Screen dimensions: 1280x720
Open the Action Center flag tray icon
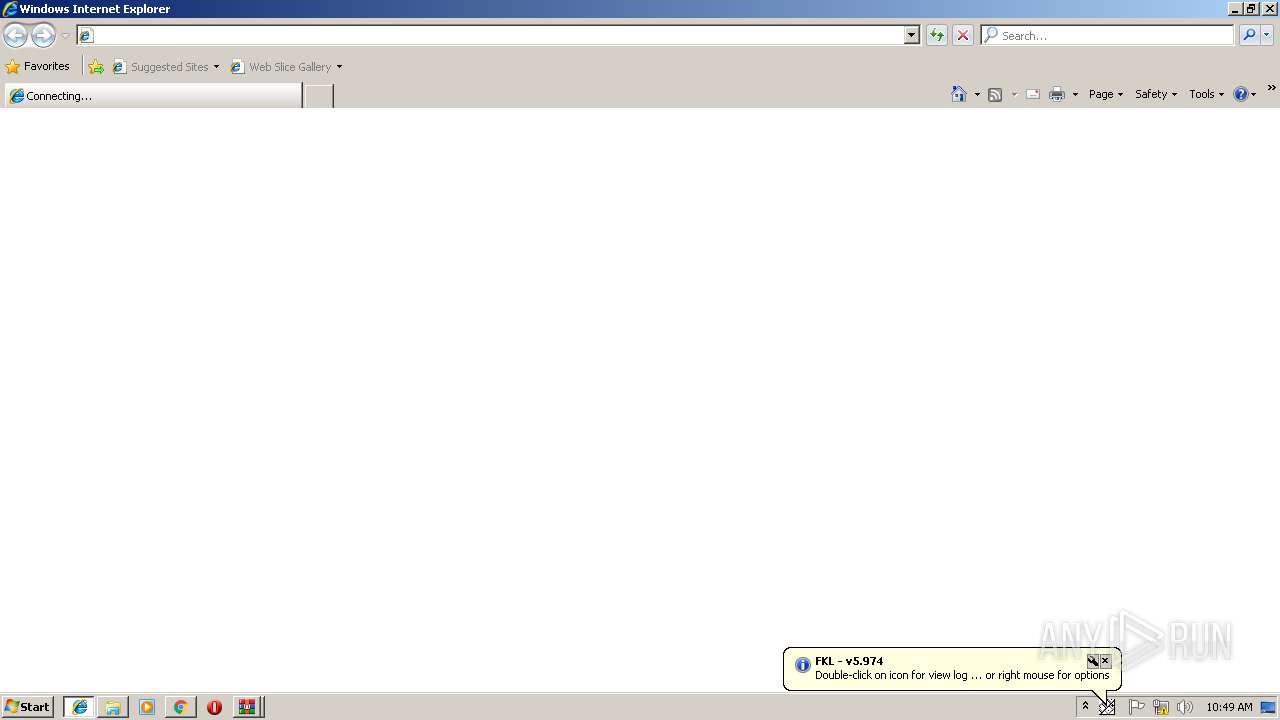tap(1137, 707)
